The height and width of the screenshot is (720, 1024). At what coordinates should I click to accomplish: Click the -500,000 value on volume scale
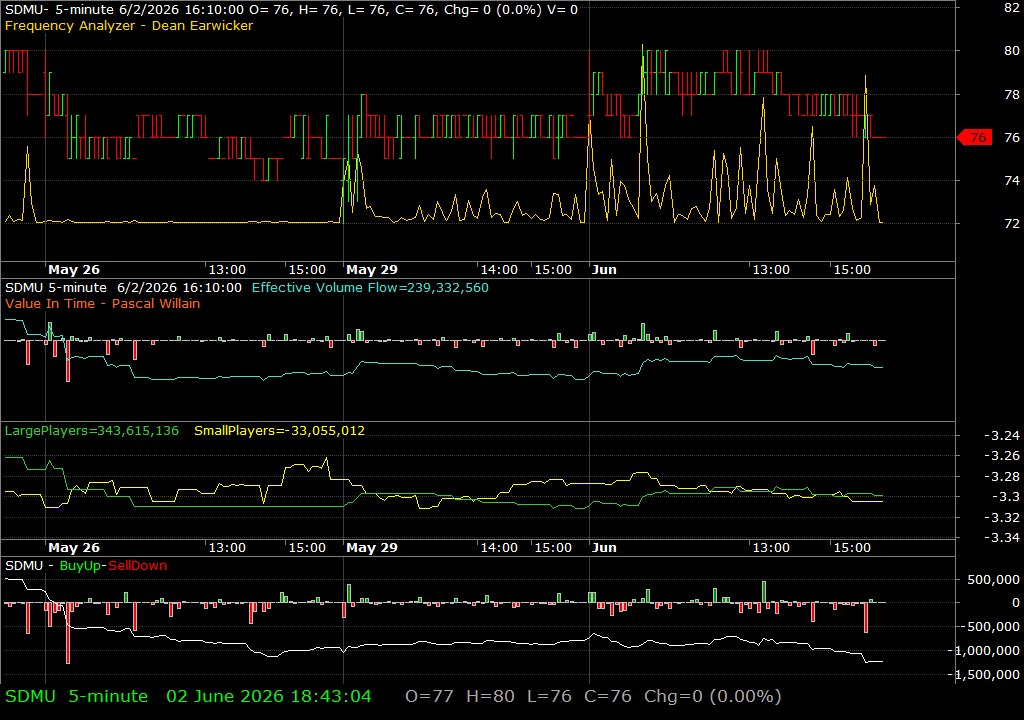[990, 627]
